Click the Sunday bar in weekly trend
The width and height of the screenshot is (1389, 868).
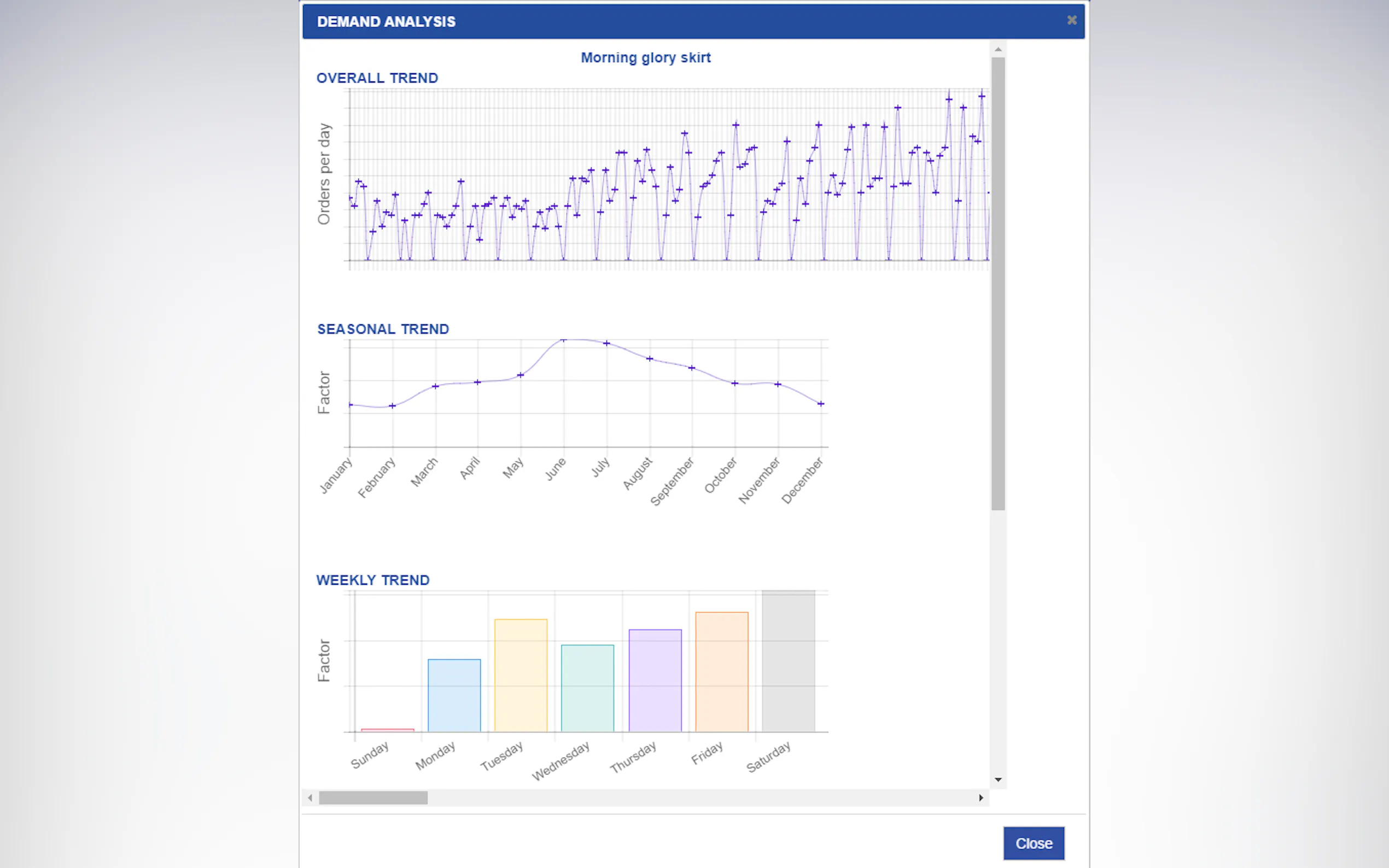click(x=388, y=730)
